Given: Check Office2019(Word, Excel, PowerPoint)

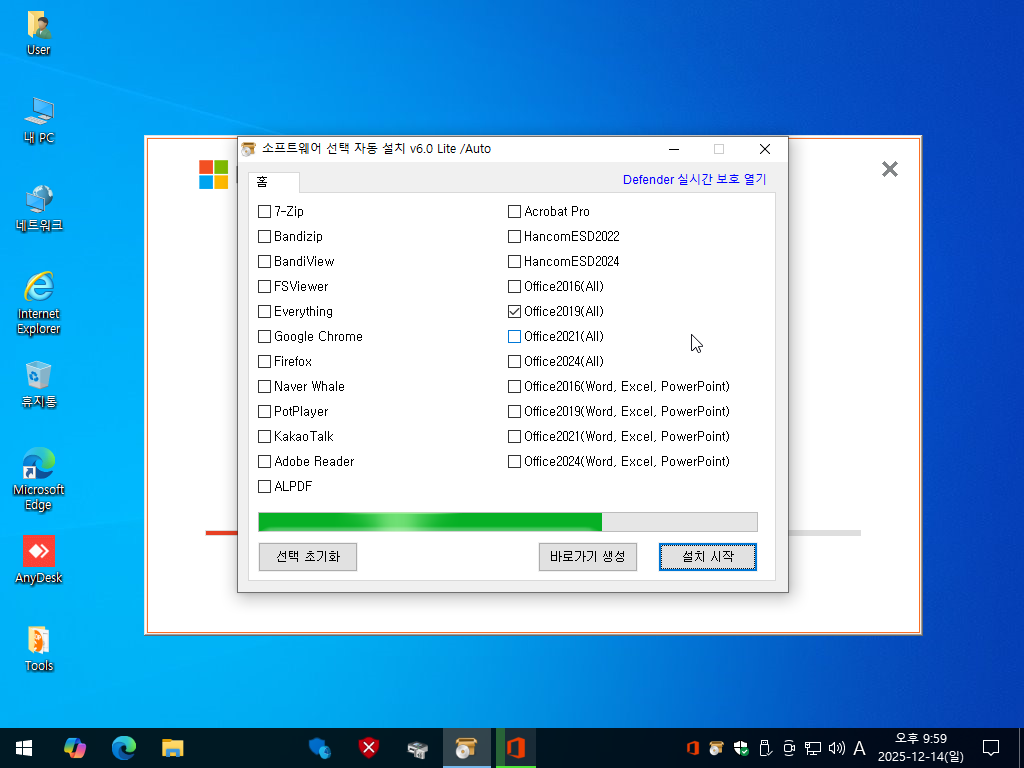Looking at the screenshot, I should 515,411.
